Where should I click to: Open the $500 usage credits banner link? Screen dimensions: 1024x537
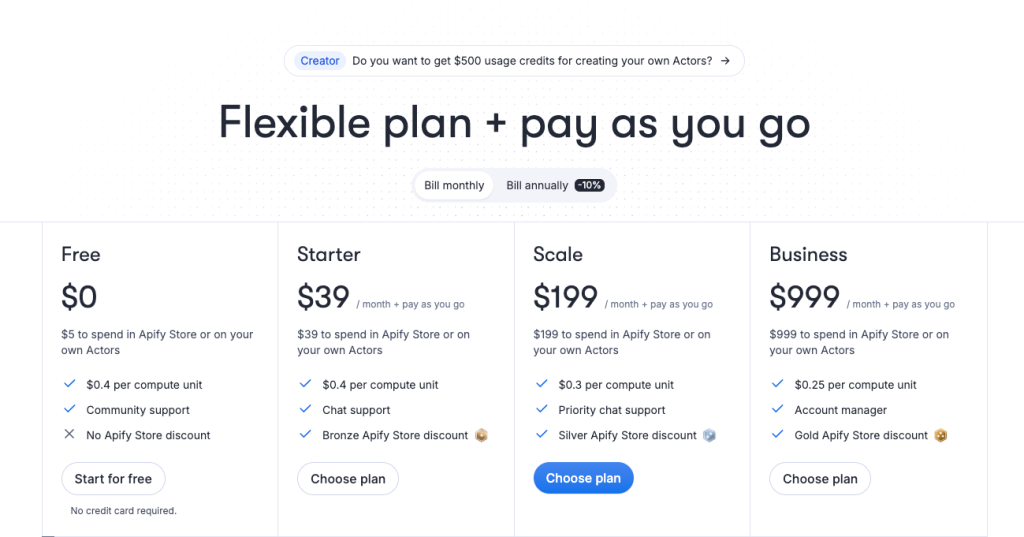(514, 61)
